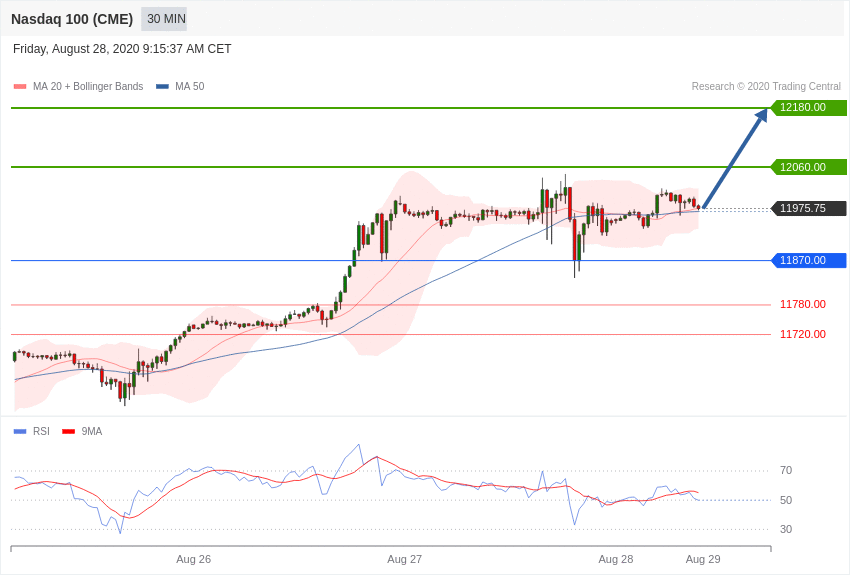Image resolution: width=850 pixels, height=576 pixels.
Task: Click the 12180.00 green price label
Action: point(808,107)
